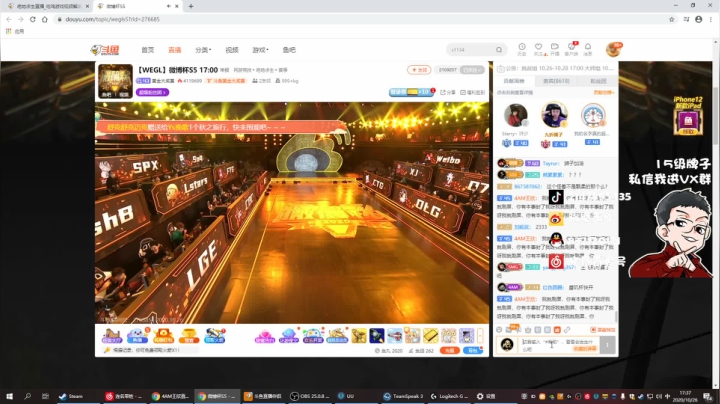This screenshot has width=720, height=404.
Task: Click the middle ranked user avatar
Action: [x=554, y=115]
